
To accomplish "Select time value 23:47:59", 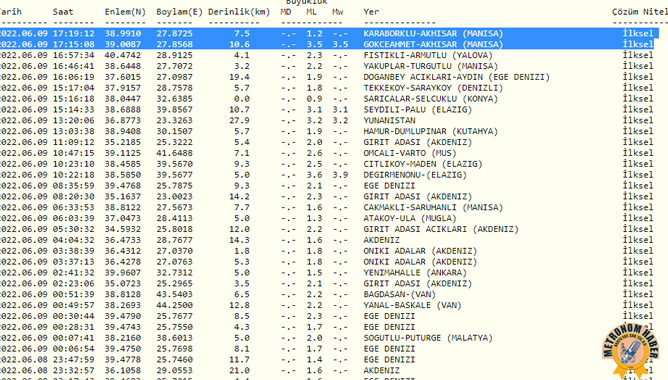I will click(x=73, y=360).
